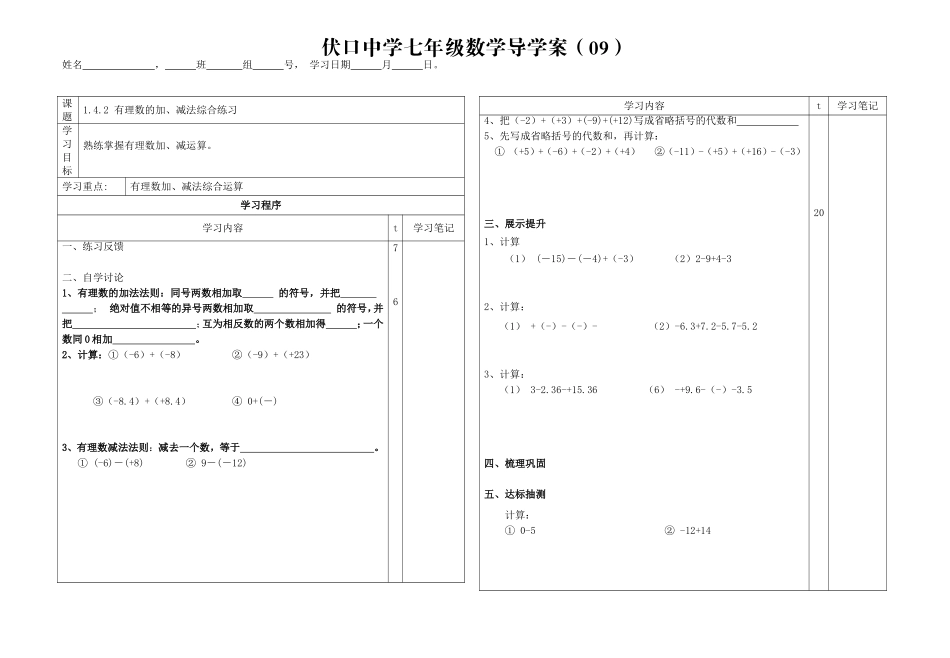
Task: Click the blank after 写成省略括号的代数和
Action: (x=768, y=122)
